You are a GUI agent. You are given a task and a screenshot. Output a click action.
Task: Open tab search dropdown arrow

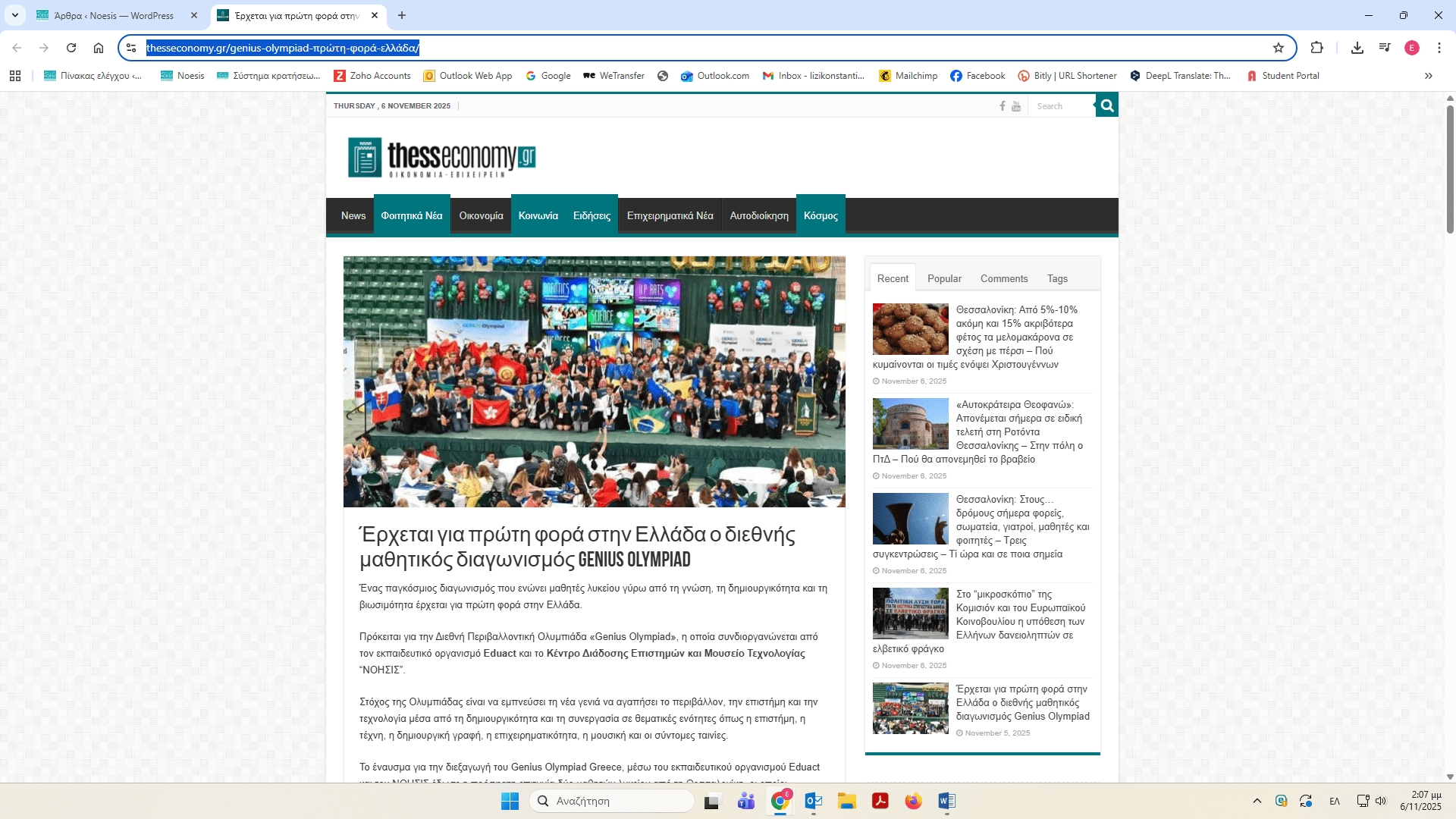click(14, 15)
